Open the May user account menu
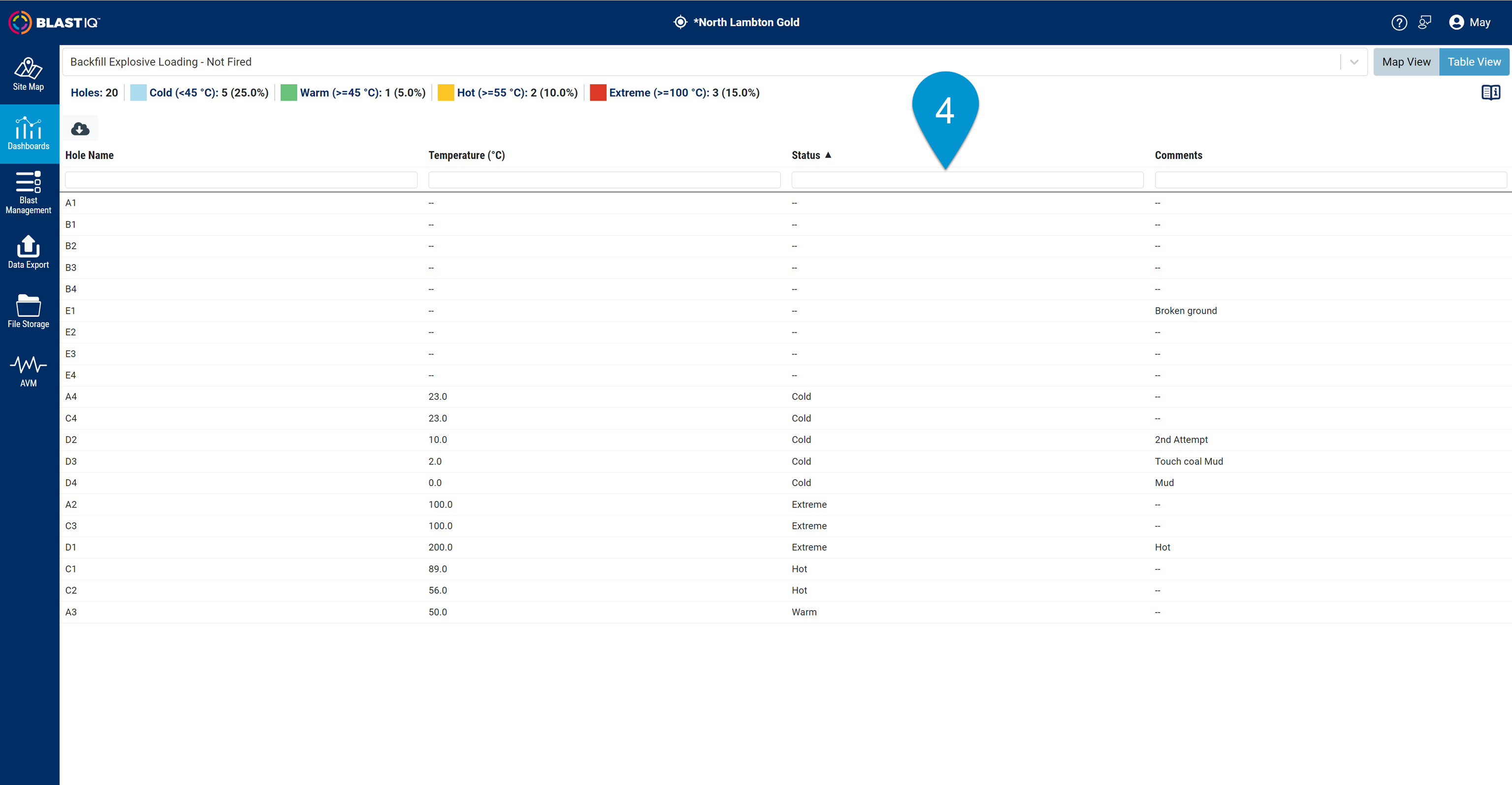Image resolution: width=1512 pixels, height=785 pixels. click(1469, 22)
